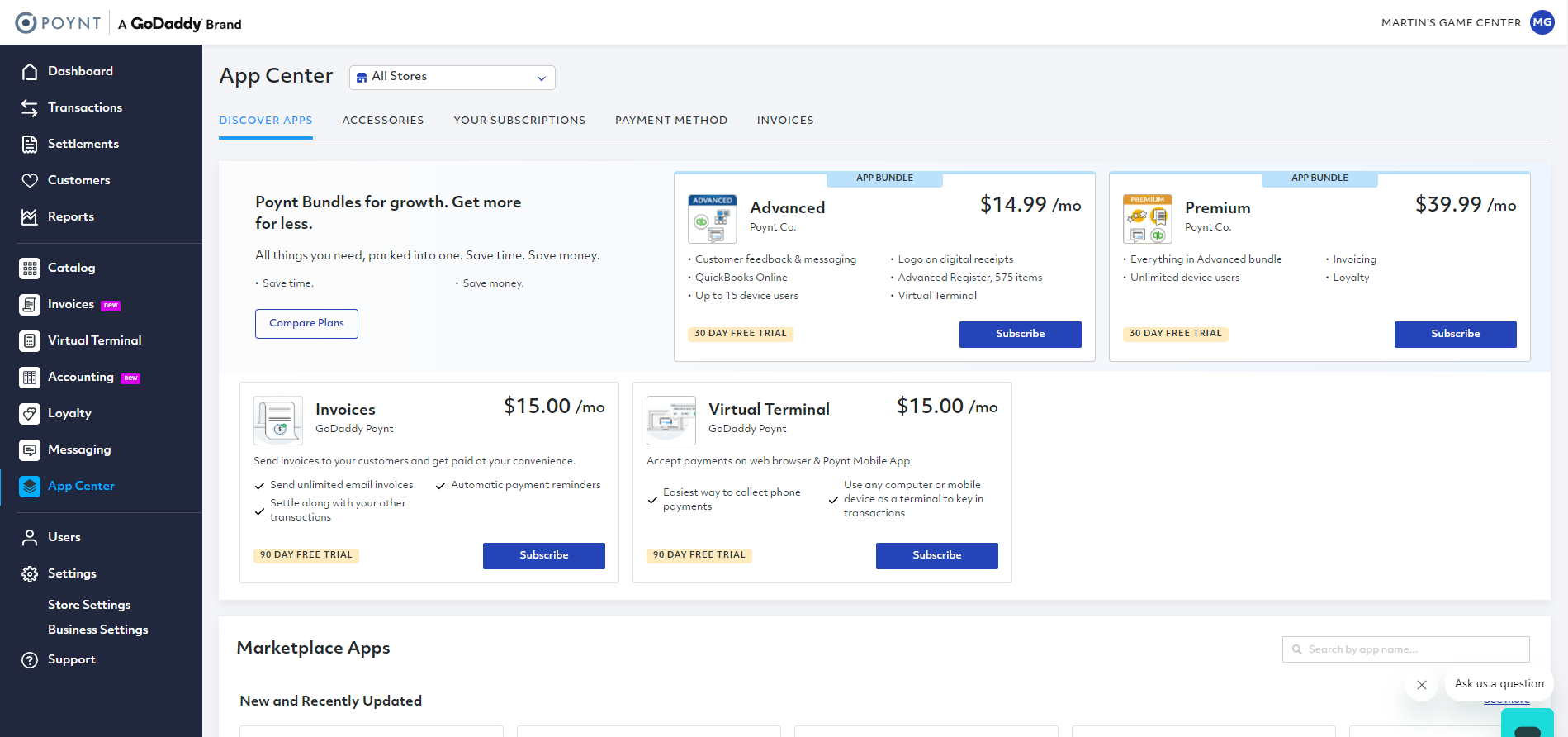Viewport: 1568px width, 737px height.
Task: Click the Premium bundle title
Action: (x=1218, y=208)
